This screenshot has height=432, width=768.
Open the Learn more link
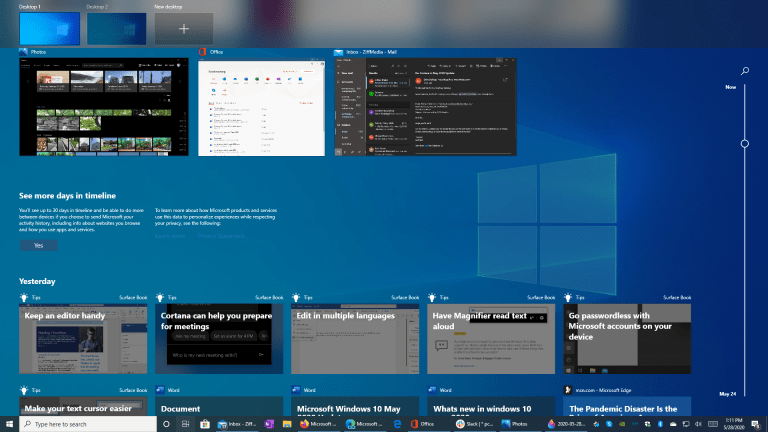(170, 236)
